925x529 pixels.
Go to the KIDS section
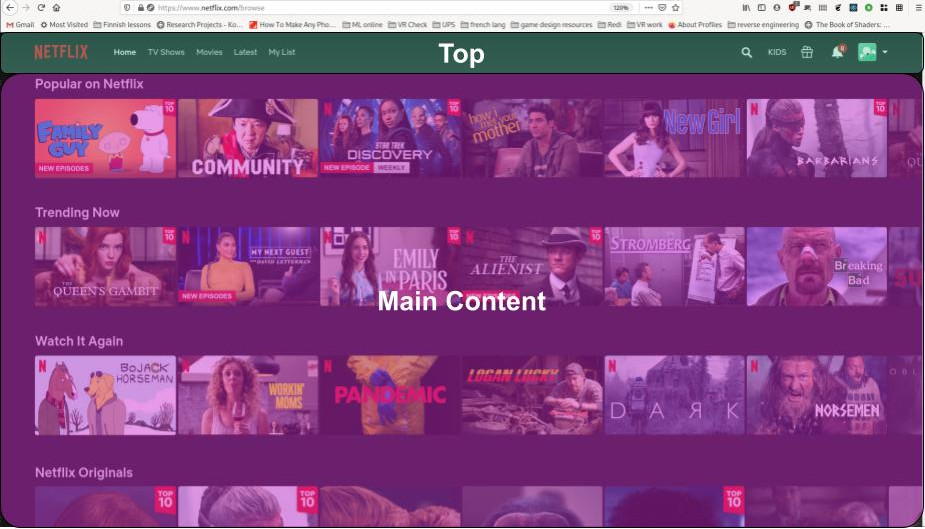[x=776, y=52]
